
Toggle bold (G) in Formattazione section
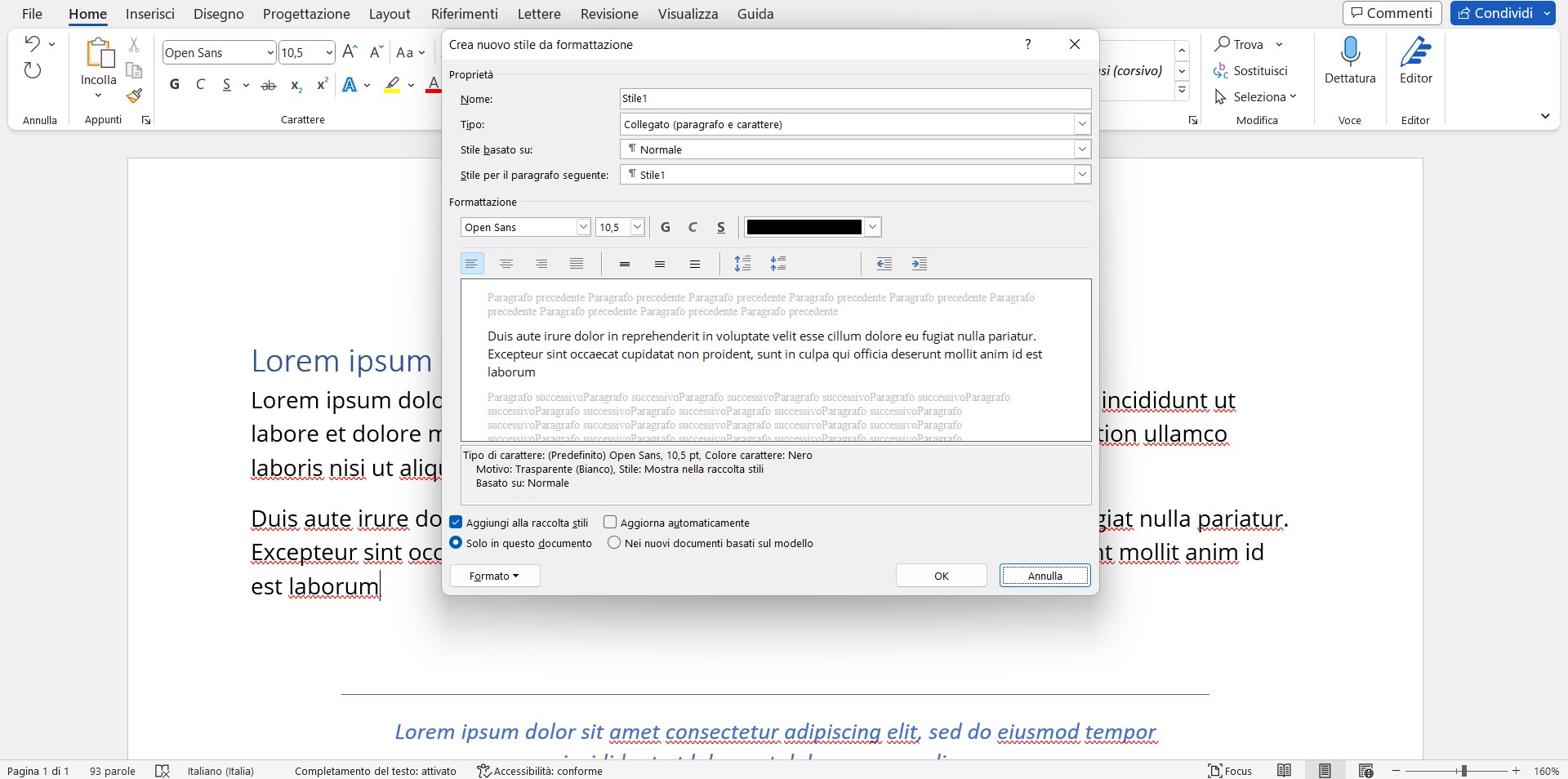pyautogui.click(x=666, y=228)
